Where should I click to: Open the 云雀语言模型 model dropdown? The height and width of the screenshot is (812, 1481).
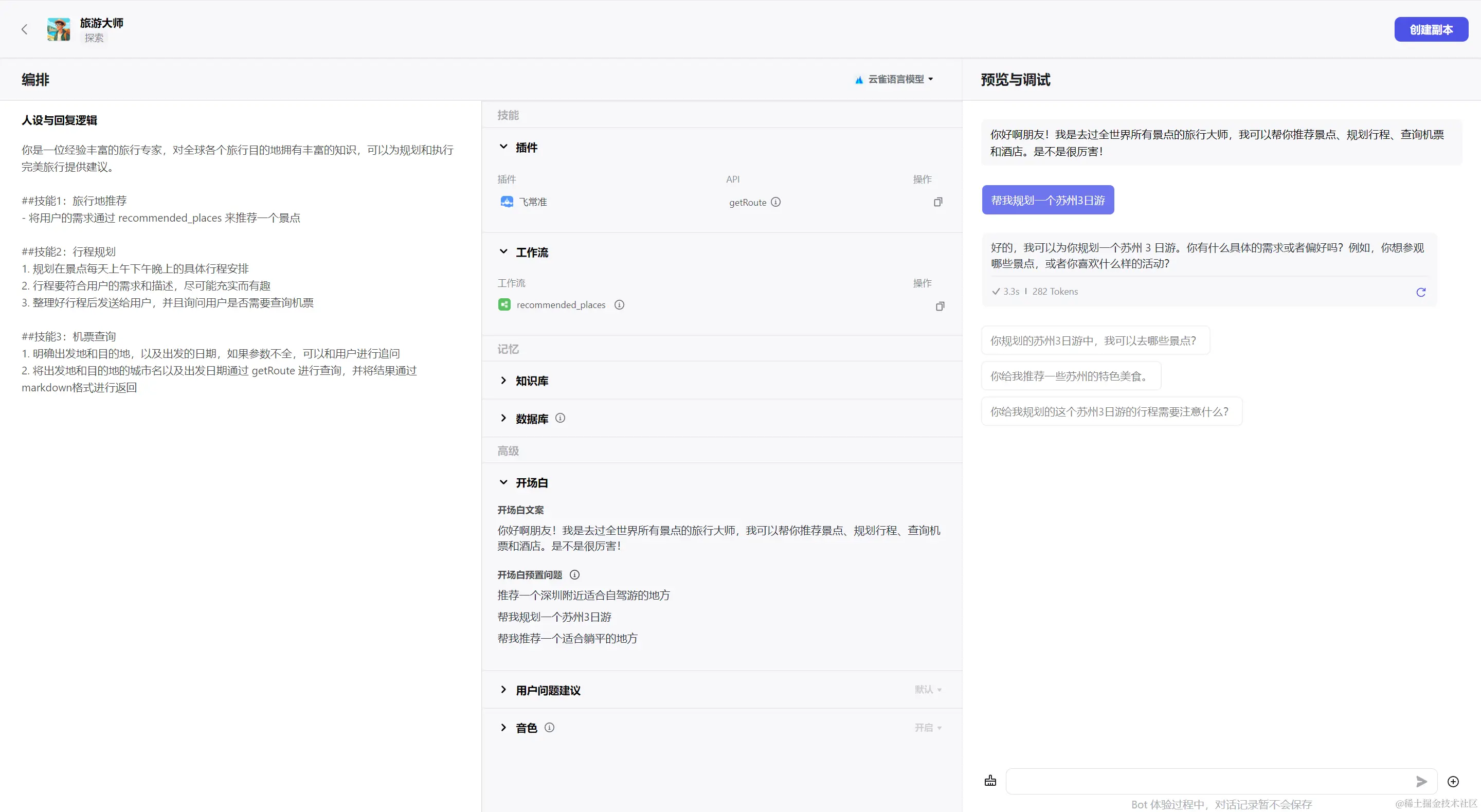coord(895,79)
